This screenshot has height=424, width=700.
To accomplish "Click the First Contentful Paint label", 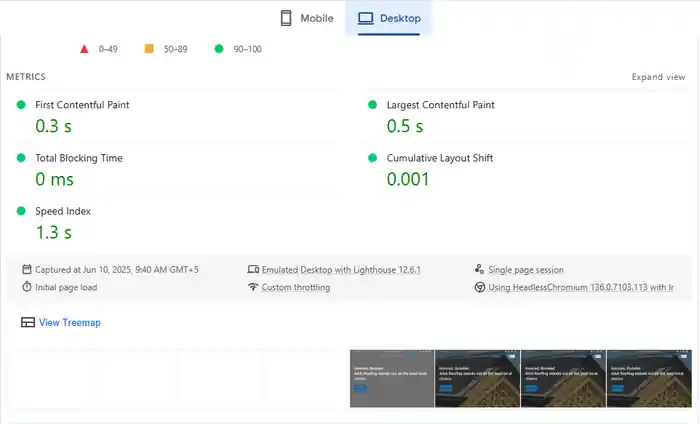I will click(82, 105).
